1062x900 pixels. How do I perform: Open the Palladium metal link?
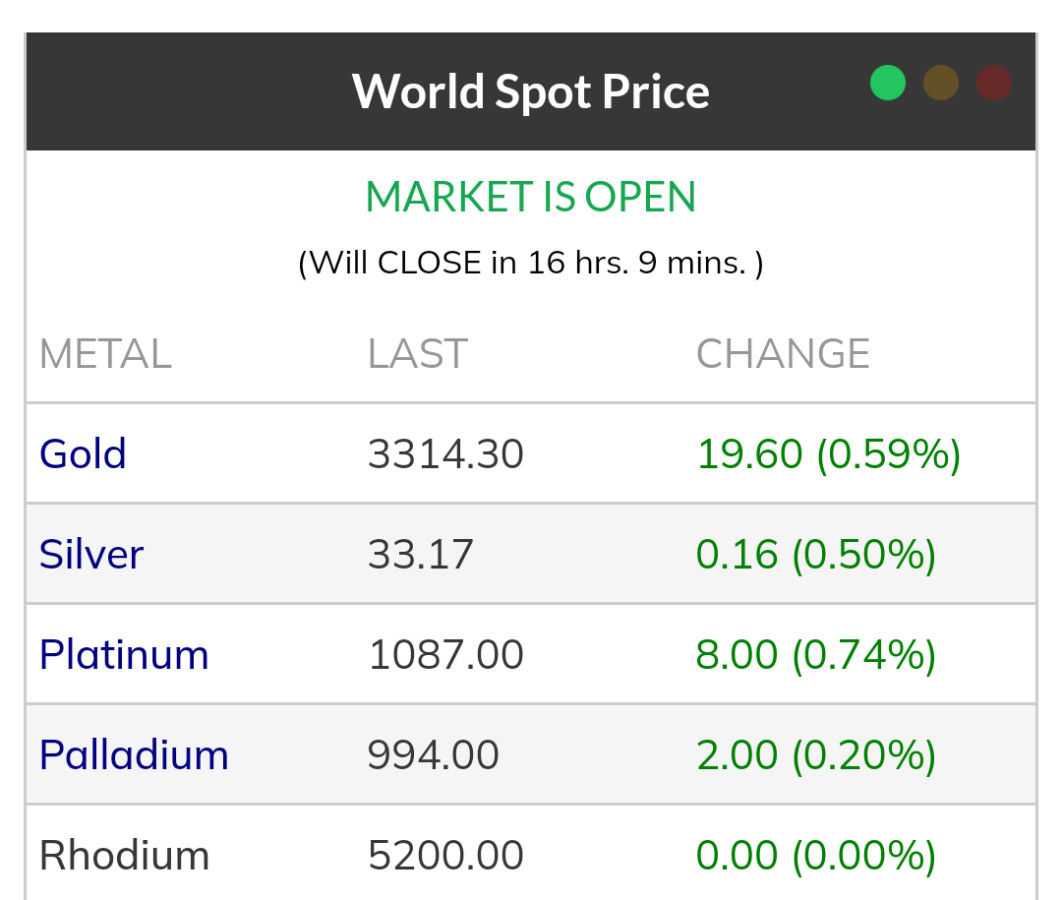click(x=134, y=755)
